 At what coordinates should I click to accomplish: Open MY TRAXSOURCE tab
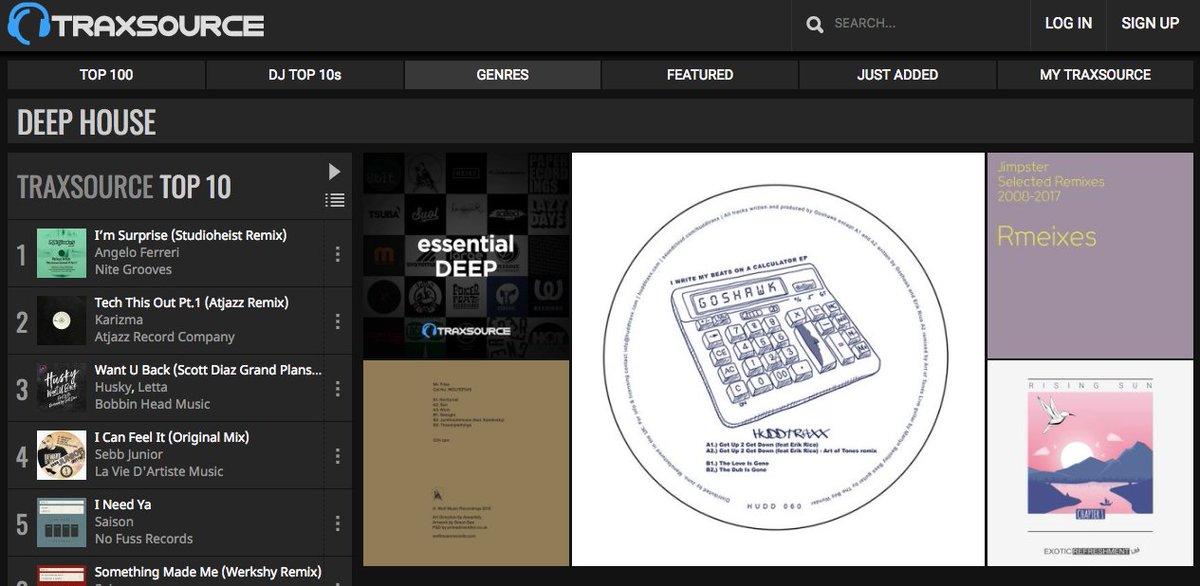coord(1095,75)
